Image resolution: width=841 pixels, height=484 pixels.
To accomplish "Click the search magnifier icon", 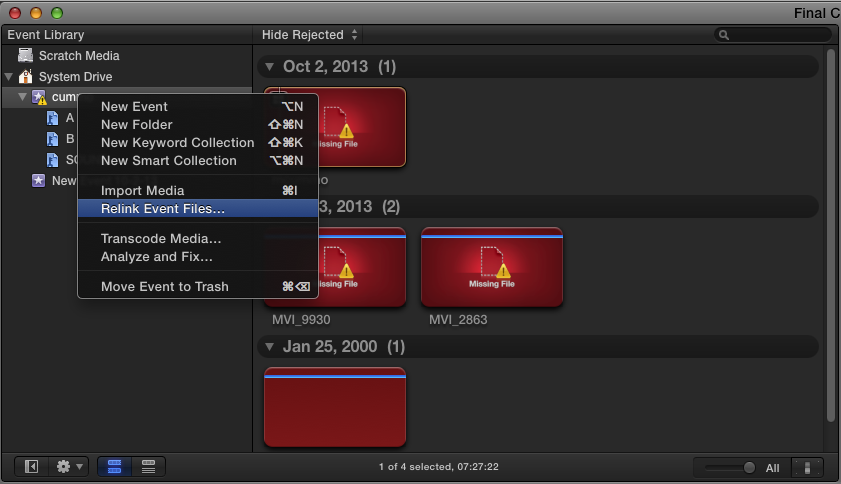I will coord(724,35).
